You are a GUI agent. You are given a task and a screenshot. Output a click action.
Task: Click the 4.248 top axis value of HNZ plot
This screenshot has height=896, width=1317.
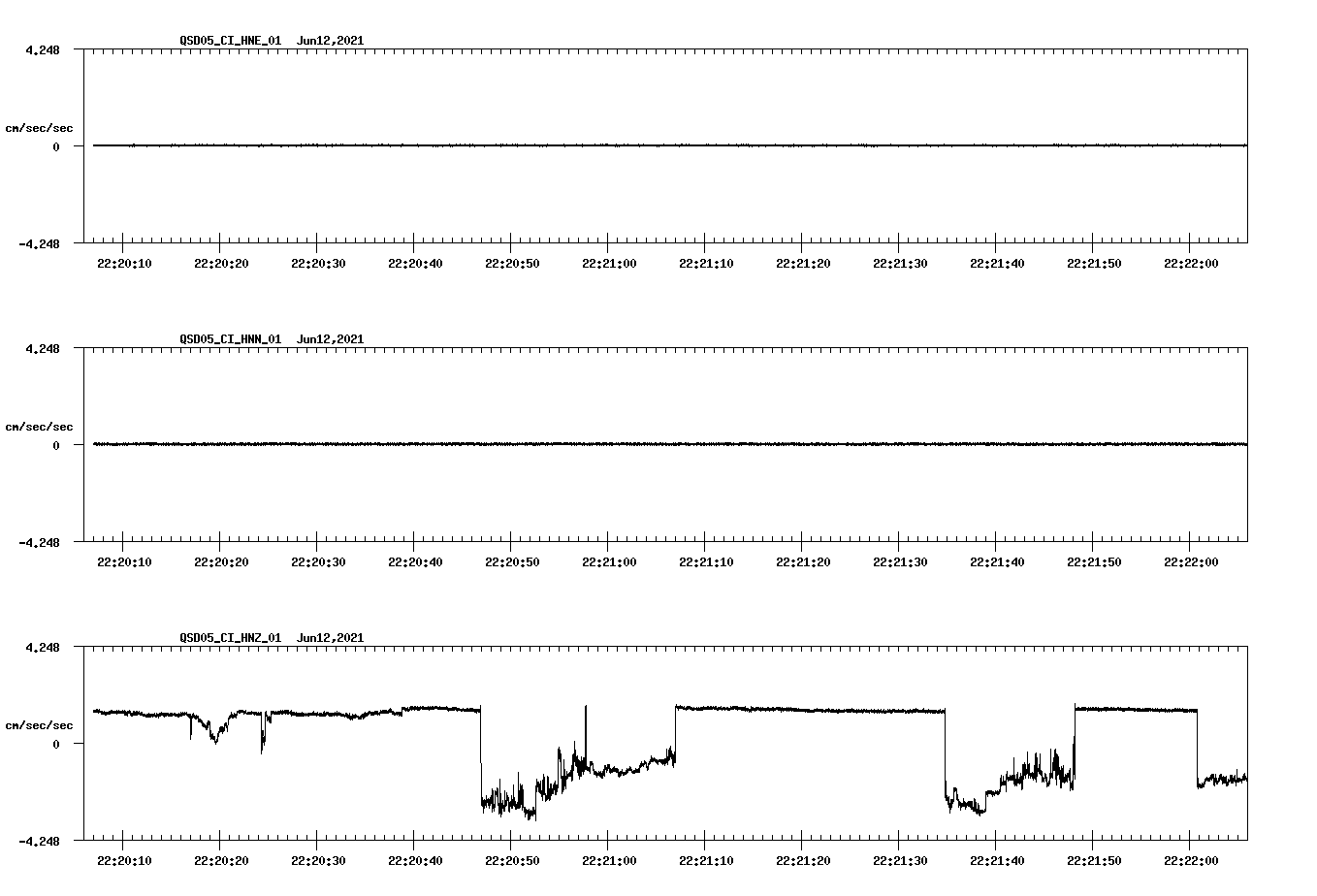[x=43, y=647]
